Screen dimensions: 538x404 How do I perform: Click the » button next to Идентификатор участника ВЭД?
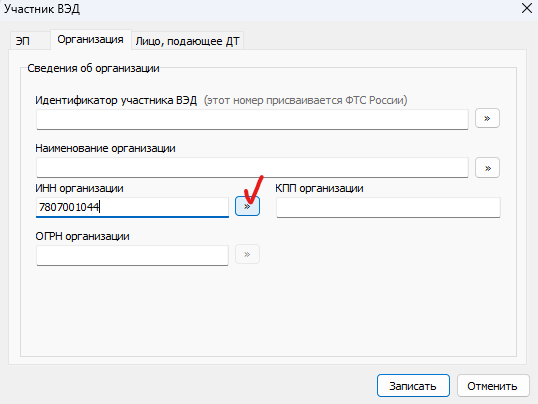(x=487, y=118)
